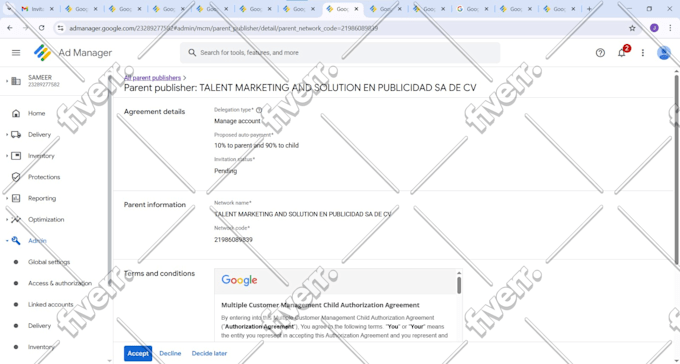Switch to the Gmail Invitation tab
The height and width of the screenshot is (364, 680).
[x=37, y=9]
